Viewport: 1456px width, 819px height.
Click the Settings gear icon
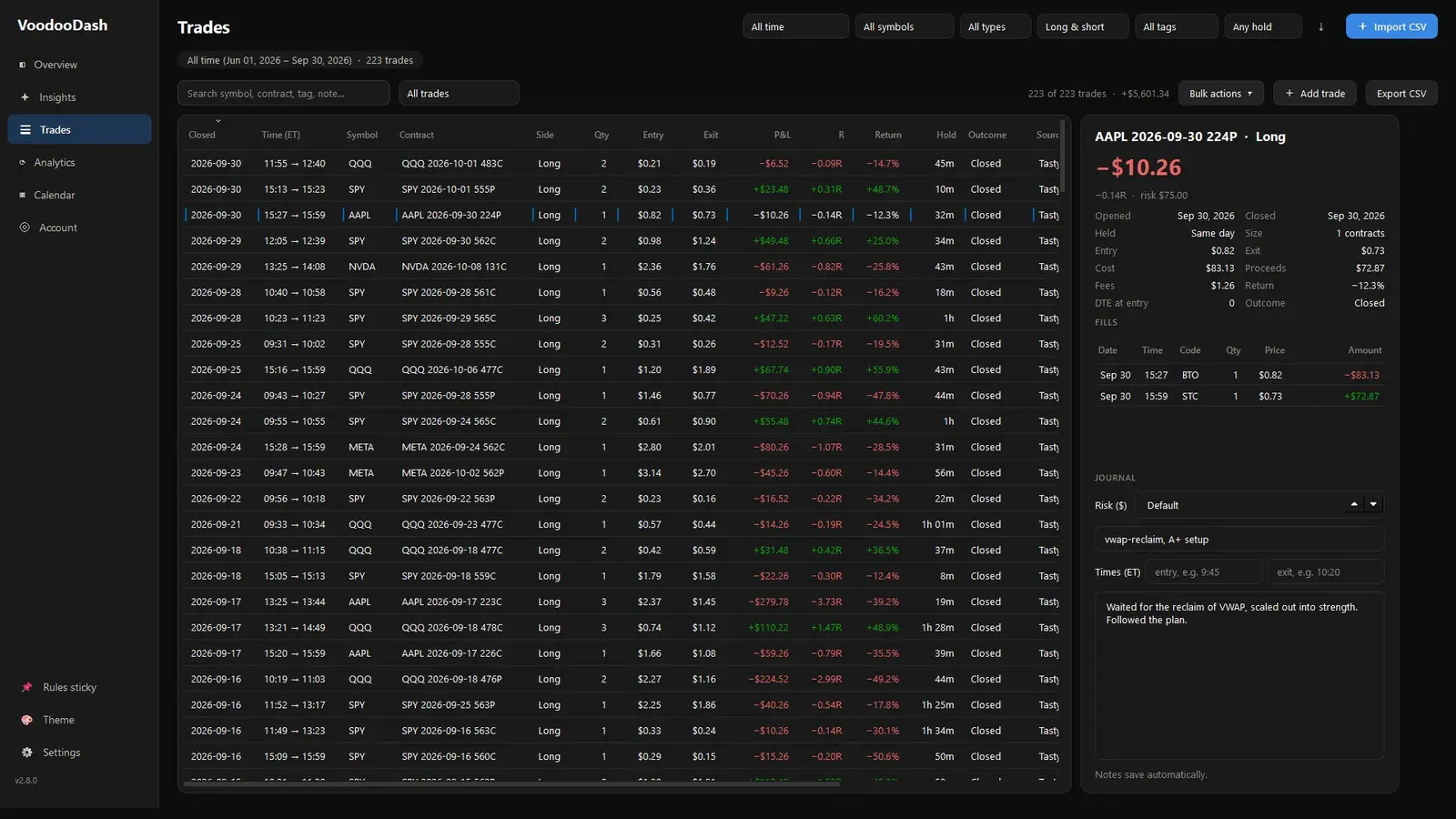(x=26, y=753)
